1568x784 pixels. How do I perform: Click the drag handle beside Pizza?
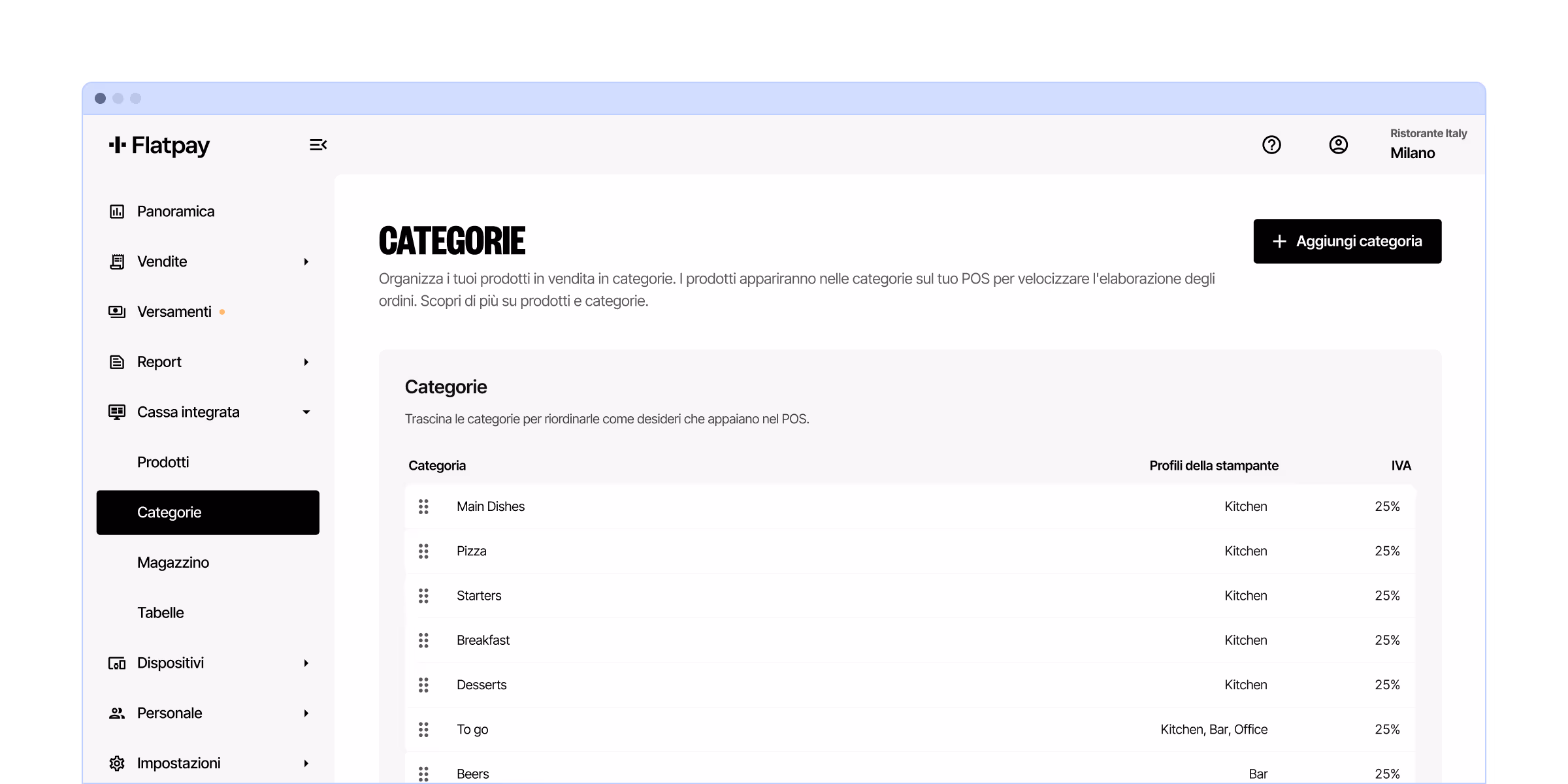[x=423, y=551]
